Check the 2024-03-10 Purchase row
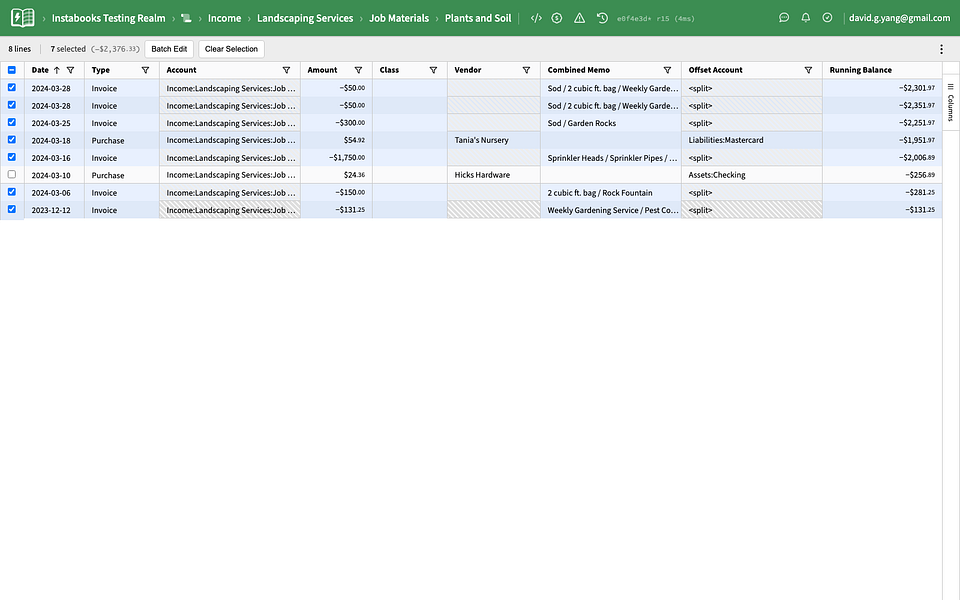The image size is (960, 600). 12,174
